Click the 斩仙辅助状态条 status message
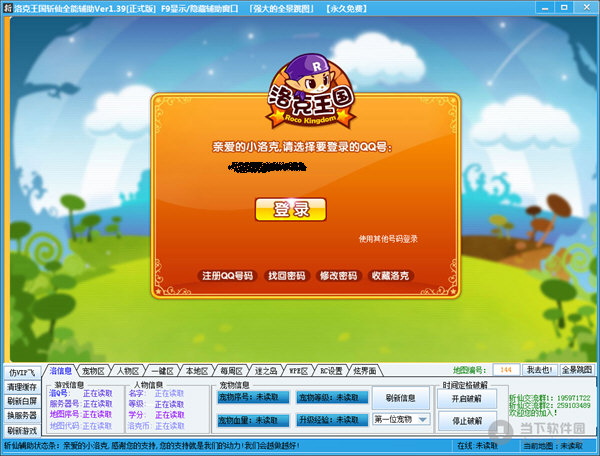 [x=152, y=446]
